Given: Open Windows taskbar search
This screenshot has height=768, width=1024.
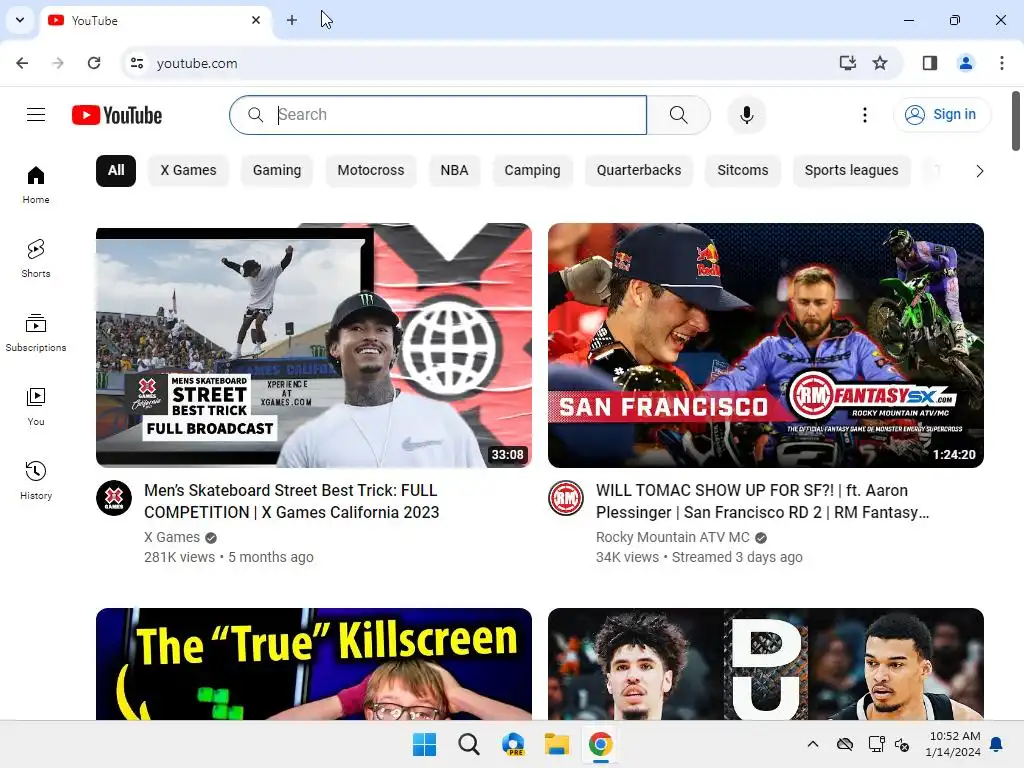Looking at the screenshot, I should pos(468,744).
